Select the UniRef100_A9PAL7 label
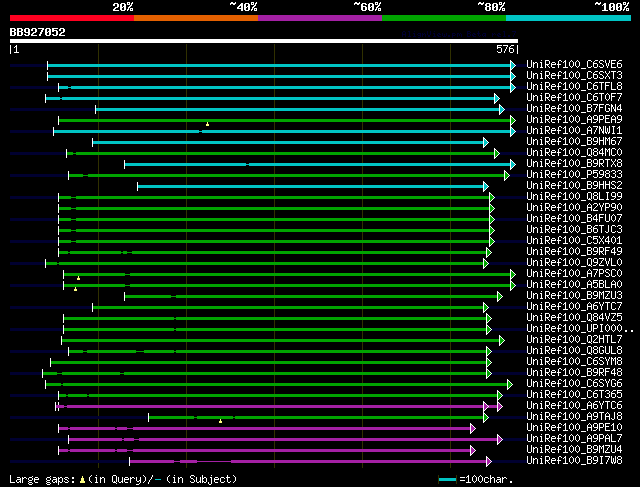 [574, 439]
